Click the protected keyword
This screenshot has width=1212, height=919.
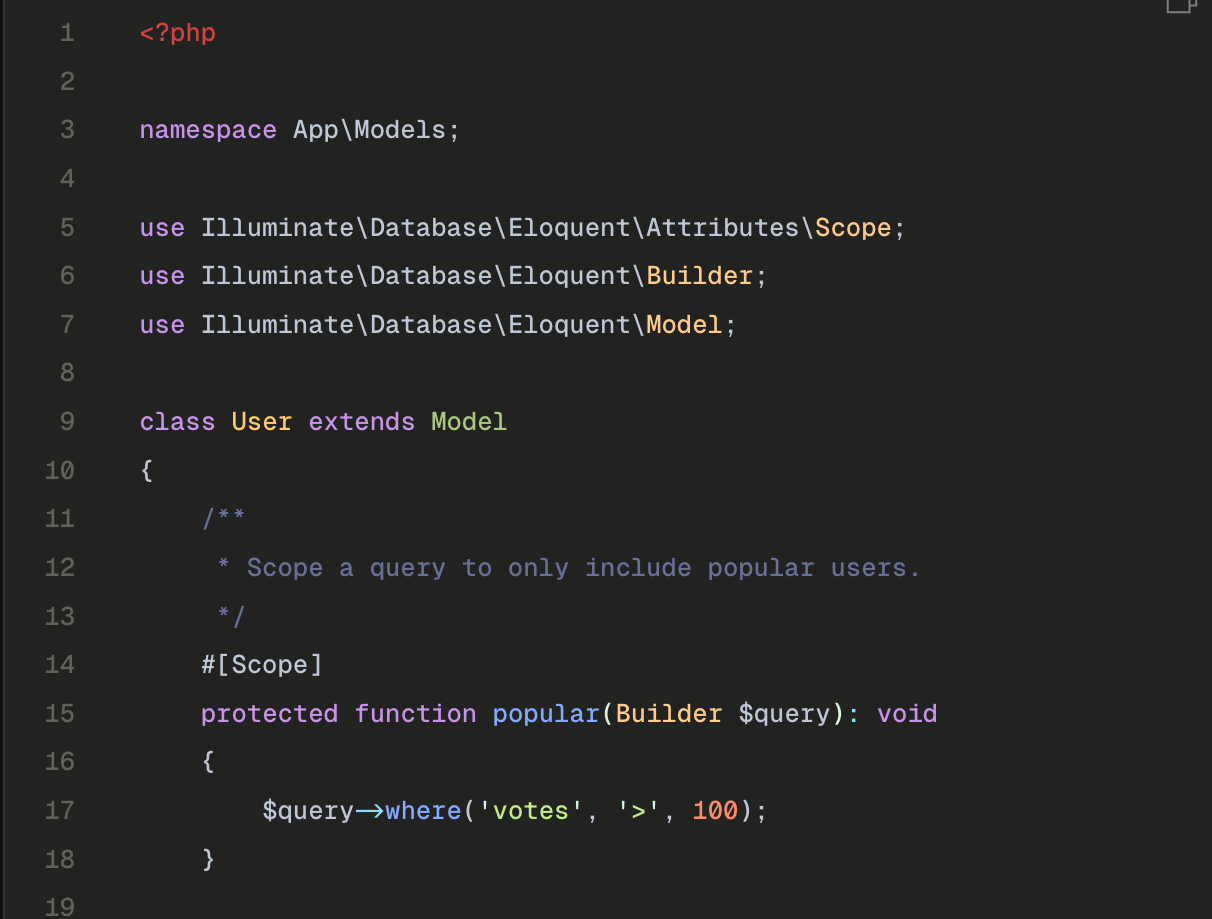[x=269, y=714]
